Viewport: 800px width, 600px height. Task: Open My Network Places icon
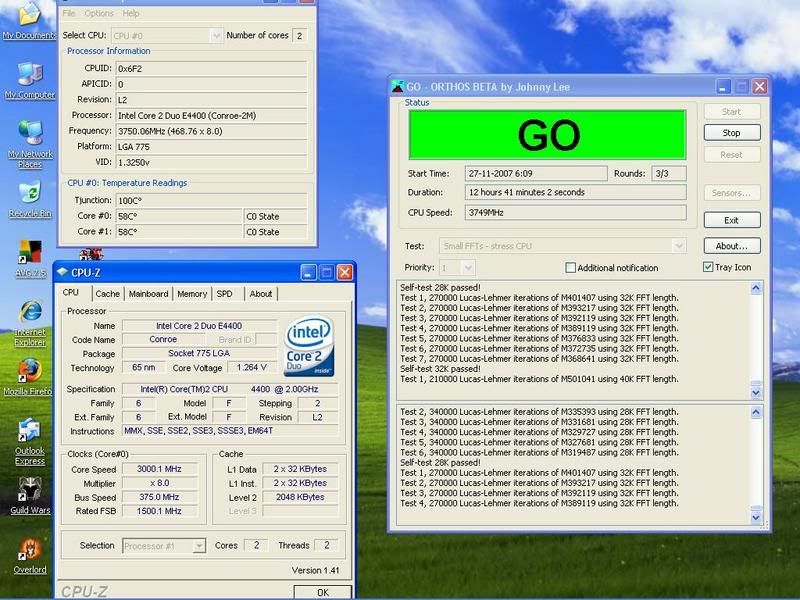[30, 144]
